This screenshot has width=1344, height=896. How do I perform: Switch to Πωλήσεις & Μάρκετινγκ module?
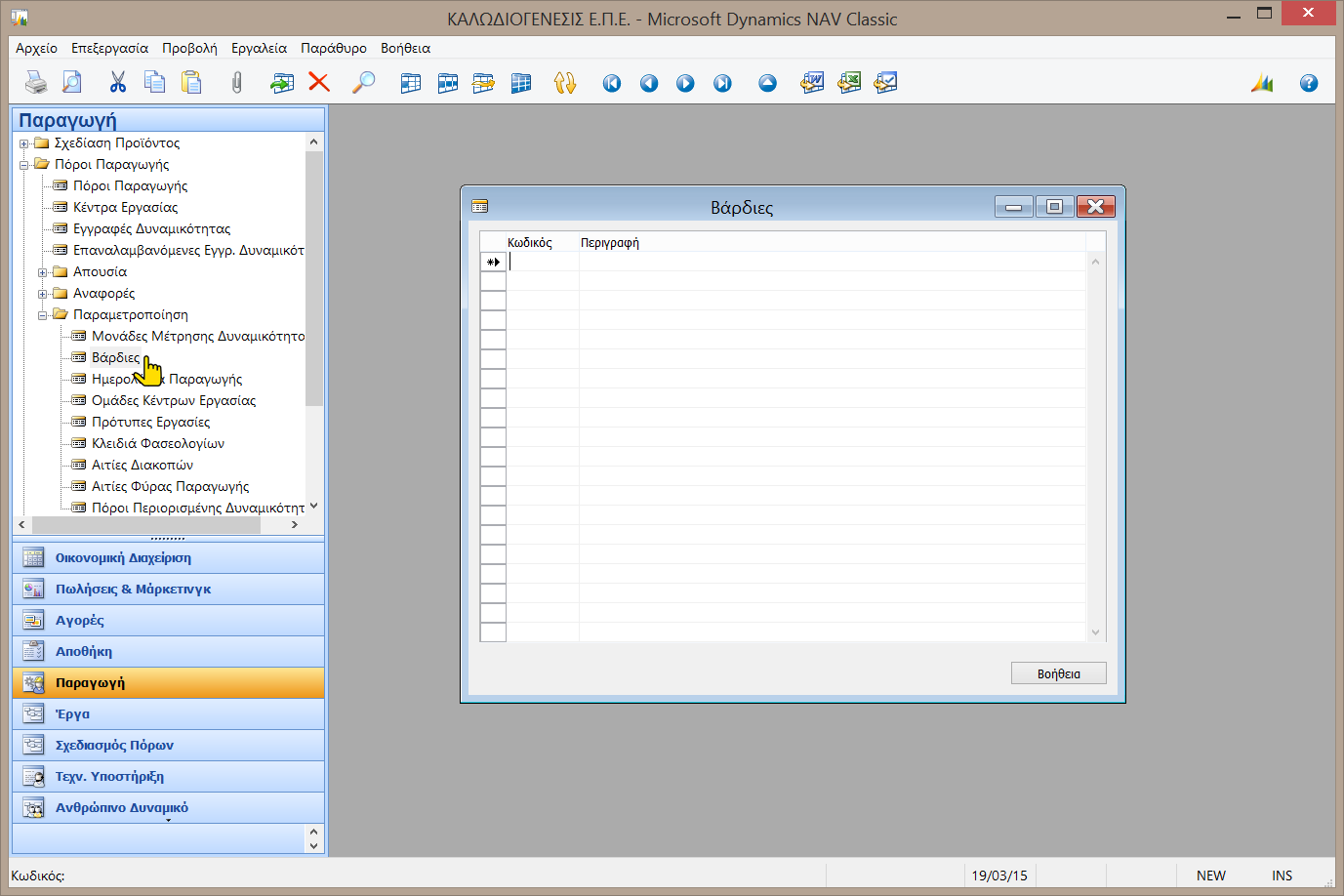click(168, 590)
